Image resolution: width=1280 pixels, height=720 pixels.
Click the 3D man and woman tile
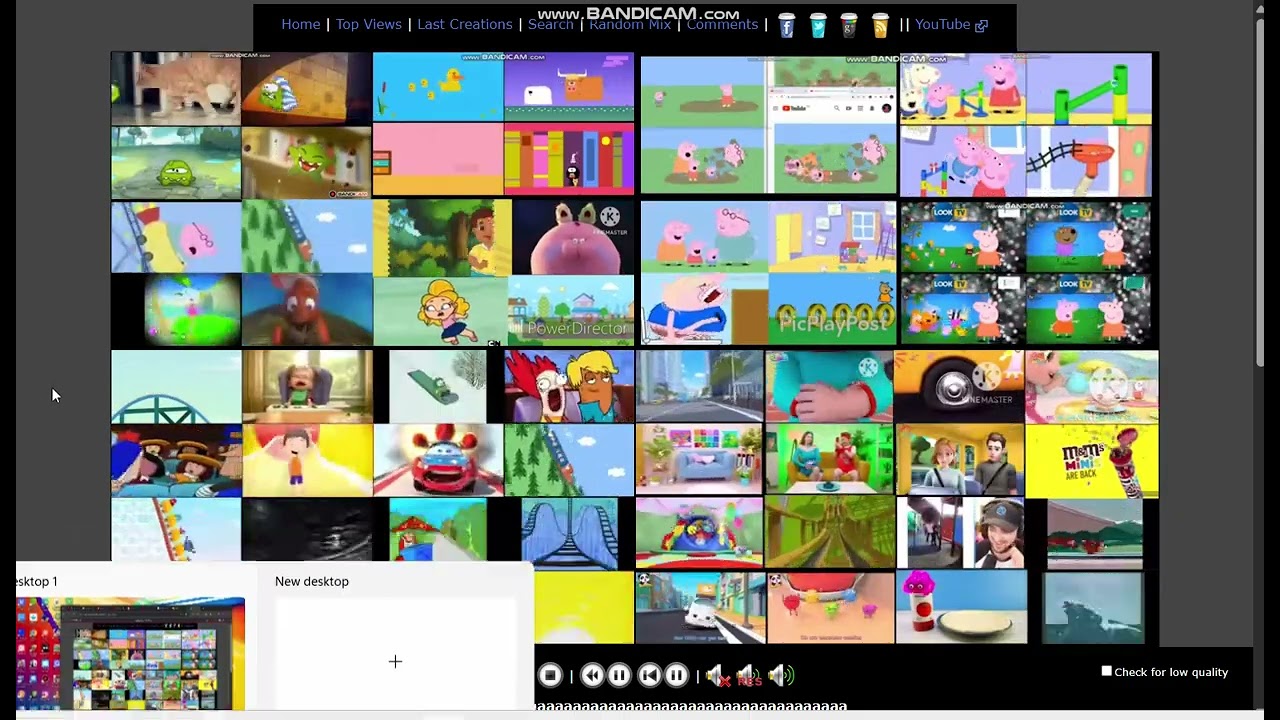pyautogui.click(x=959, y=460)
